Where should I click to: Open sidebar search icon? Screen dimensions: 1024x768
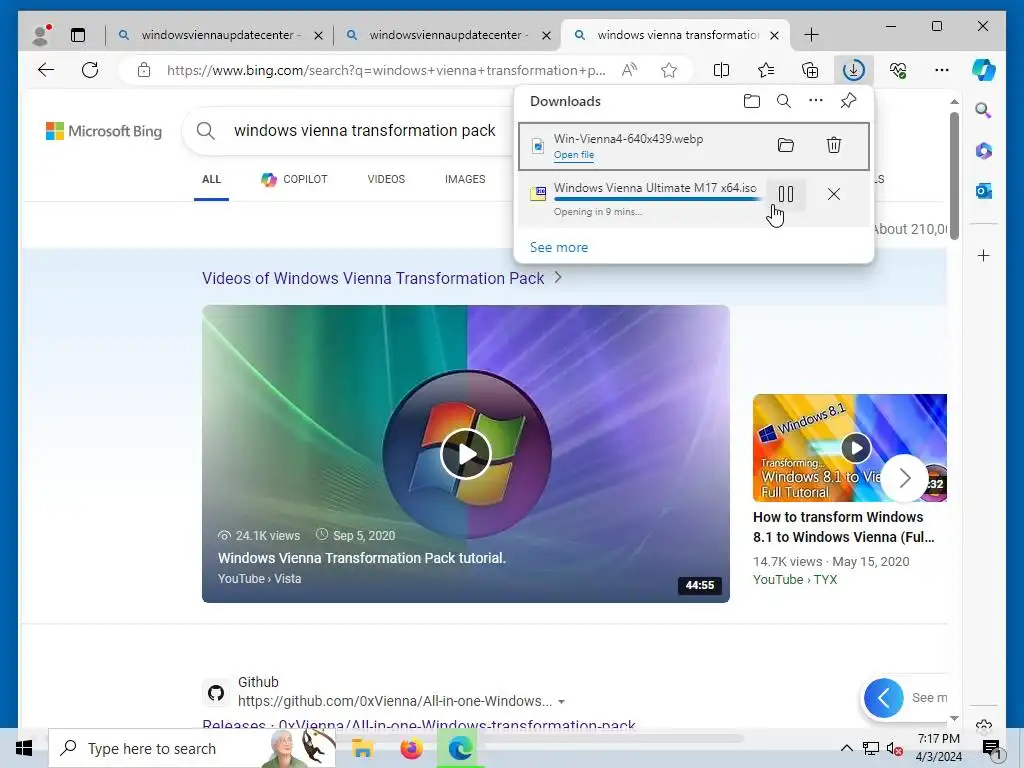pyautogui.click(x=984, y=110)
